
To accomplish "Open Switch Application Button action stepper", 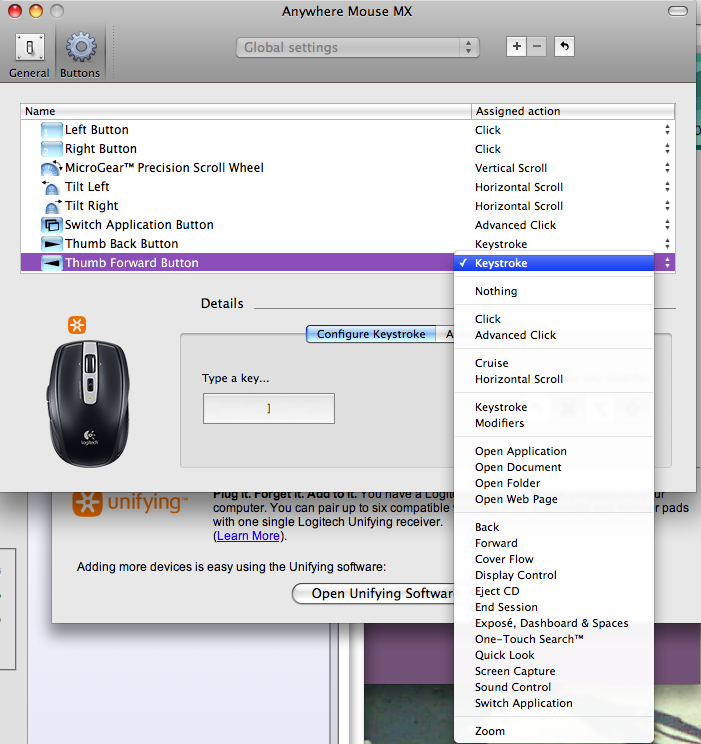I will [667, 224].
